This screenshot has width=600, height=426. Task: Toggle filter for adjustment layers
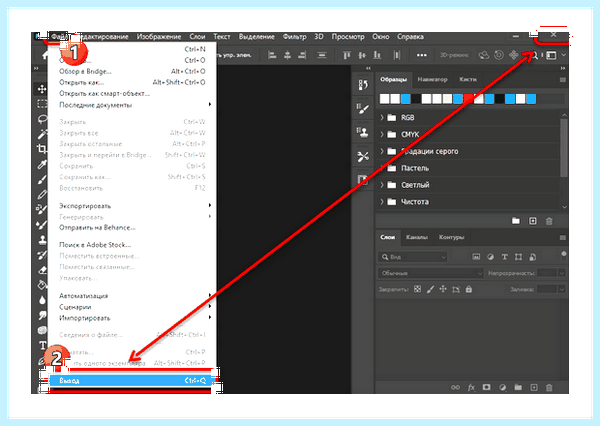pos(491,257)
